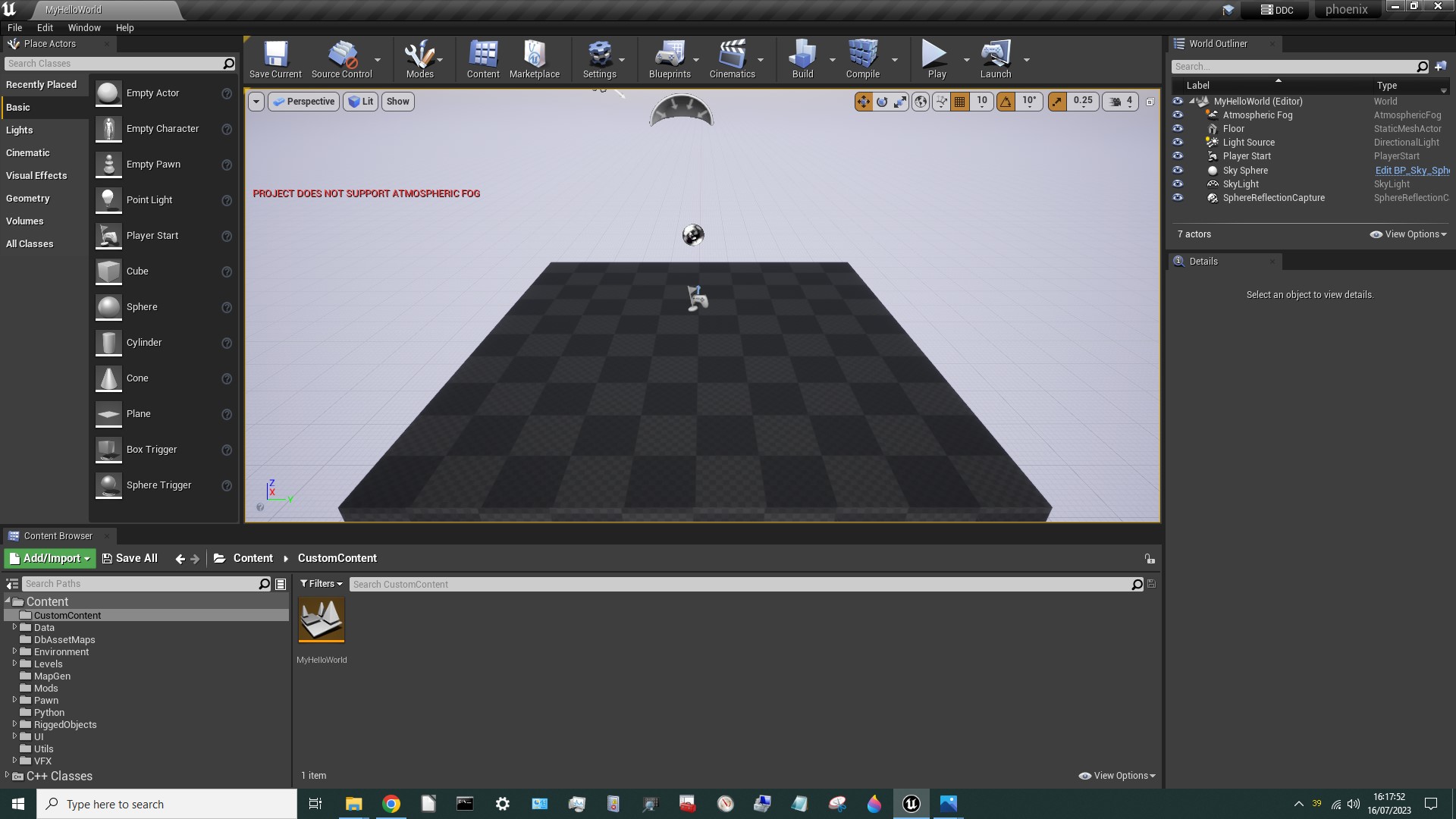
Task: Click the Edit BP_Sky_Sphere link
Action: click(x=1411, y=171)
